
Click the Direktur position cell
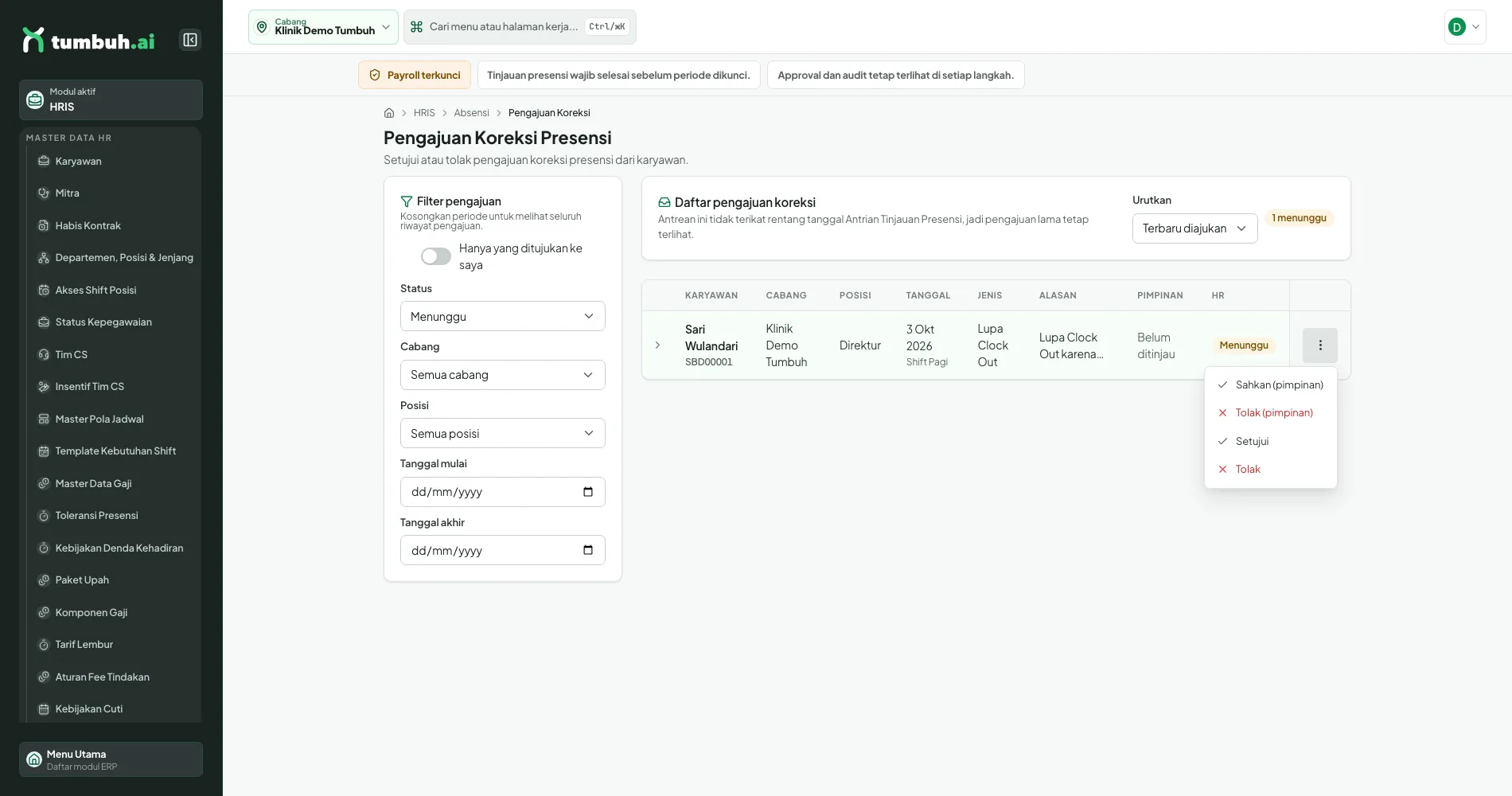pos(860,345)
